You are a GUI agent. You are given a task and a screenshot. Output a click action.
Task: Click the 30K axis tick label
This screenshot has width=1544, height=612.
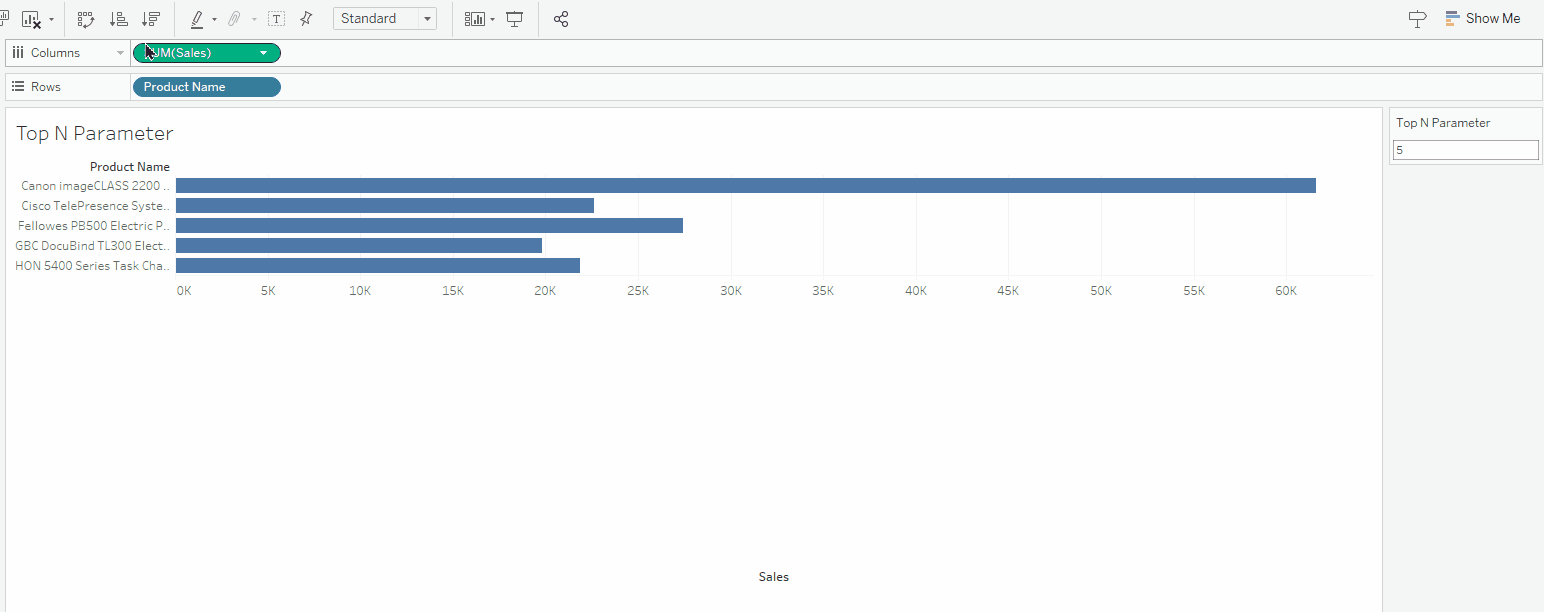[x=731, y=291]
